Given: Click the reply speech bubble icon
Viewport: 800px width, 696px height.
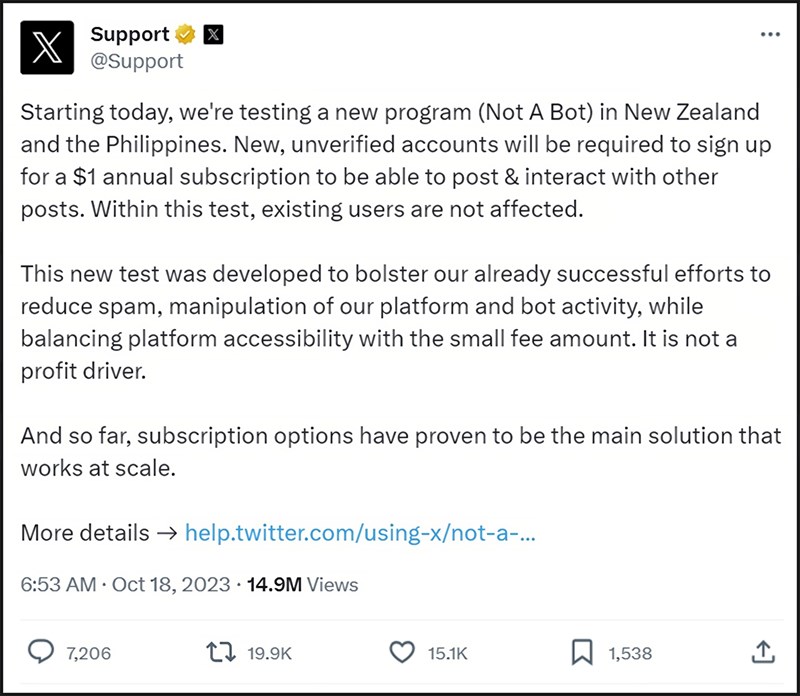Looking at the screenshot, I should pyautogui.click(x=40, y=652).
